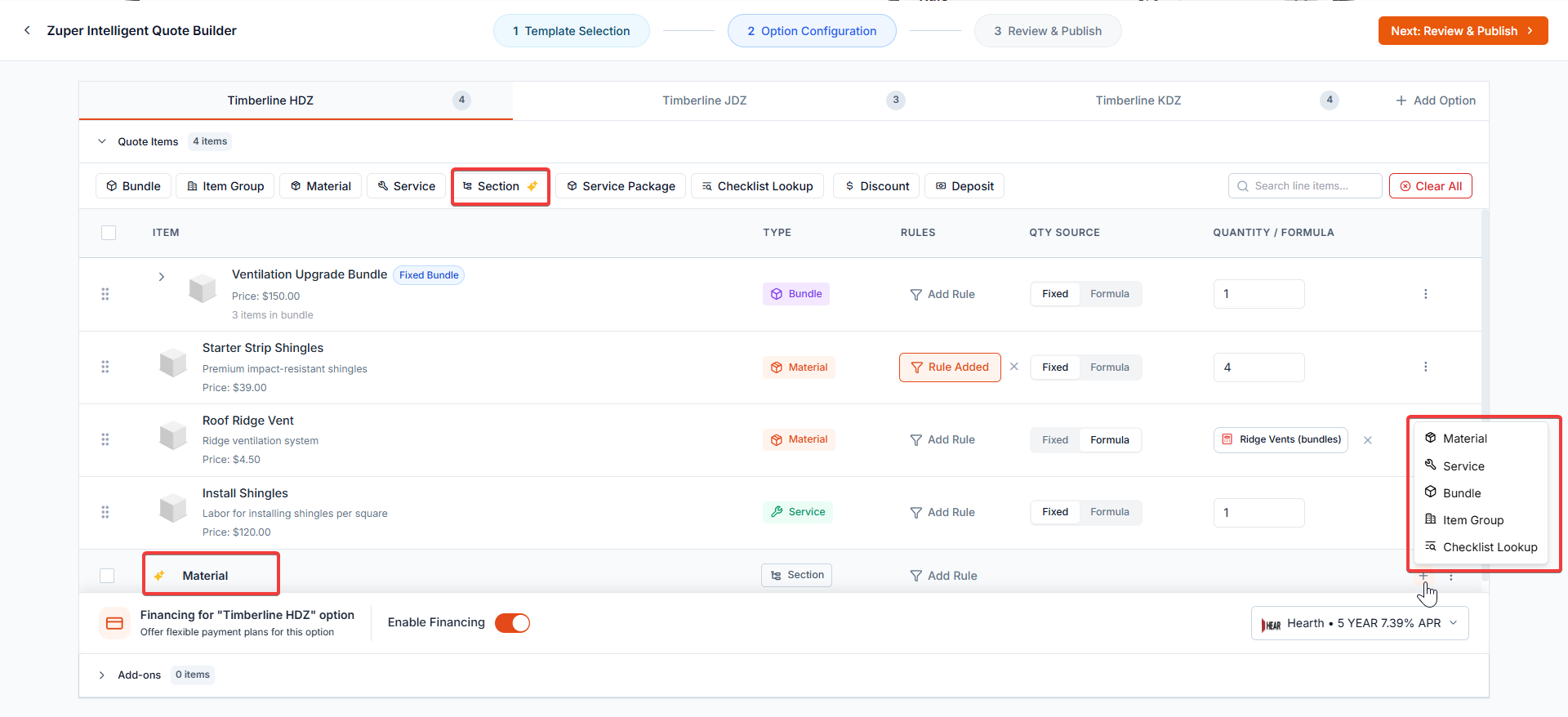Image resolution: width=1568 pixels, height=717 pixels.
Task: Click Material badge on Starter Strip Shingles
Action: (799, 367)
